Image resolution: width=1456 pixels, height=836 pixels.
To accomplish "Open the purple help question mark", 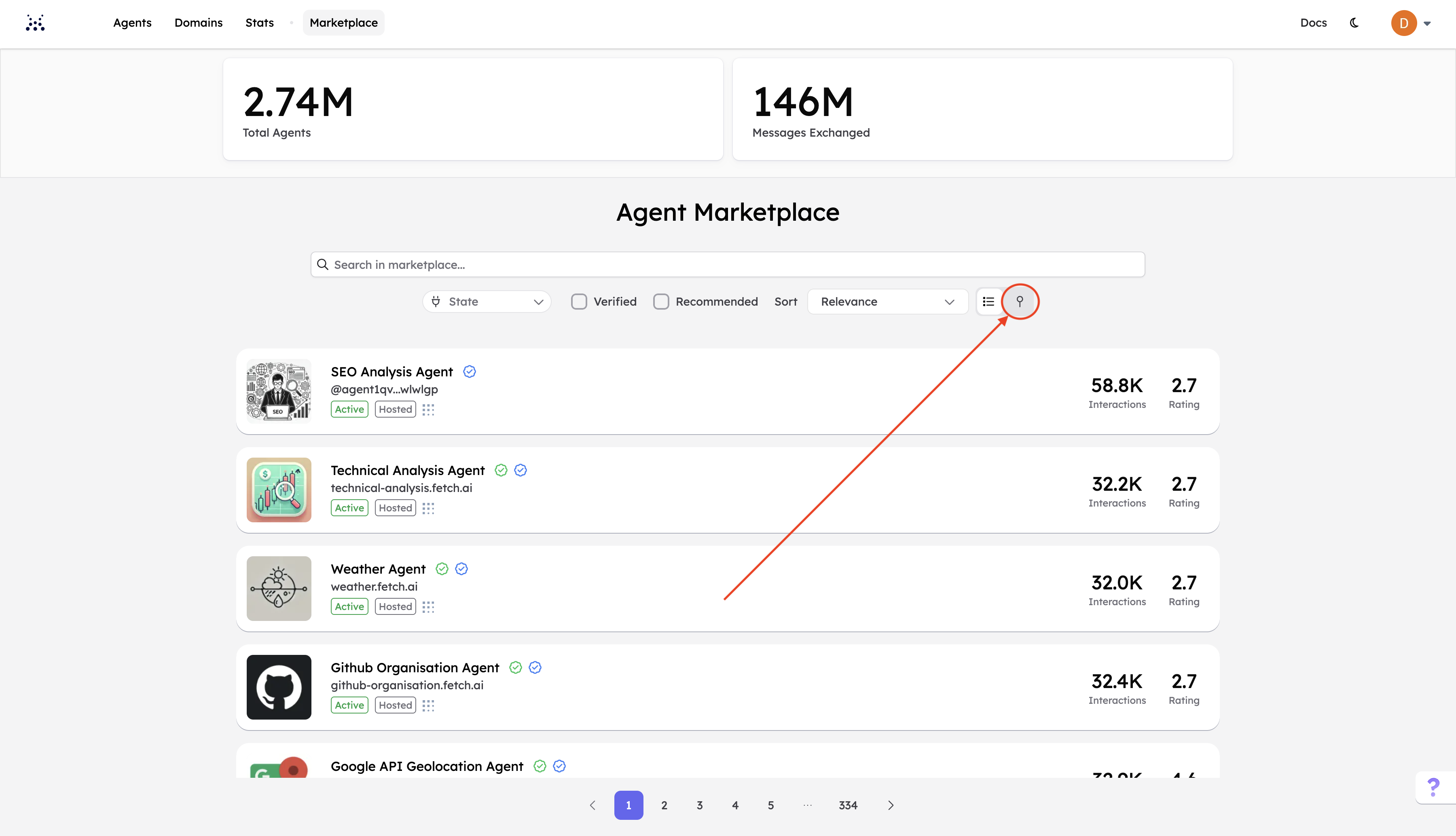I will point(1433,787).
